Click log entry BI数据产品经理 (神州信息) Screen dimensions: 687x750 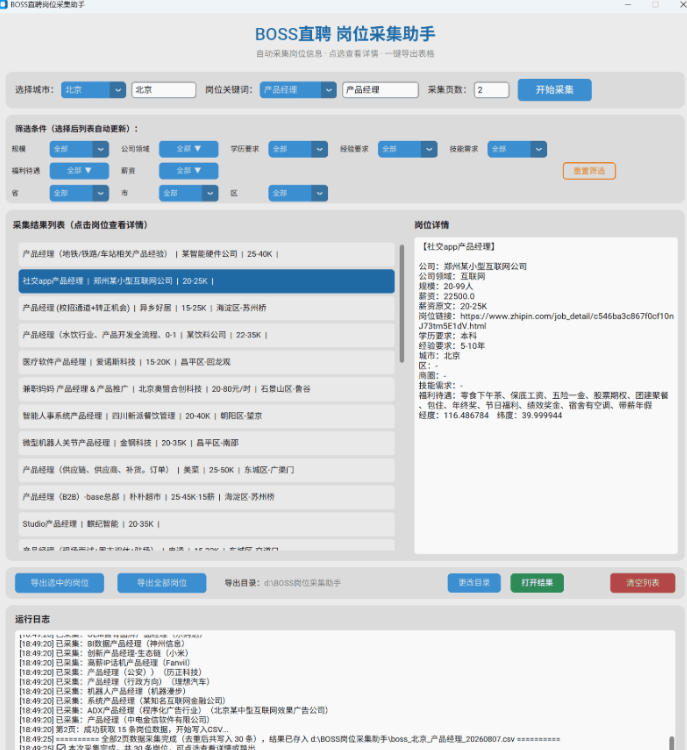(x=102, y=644)
